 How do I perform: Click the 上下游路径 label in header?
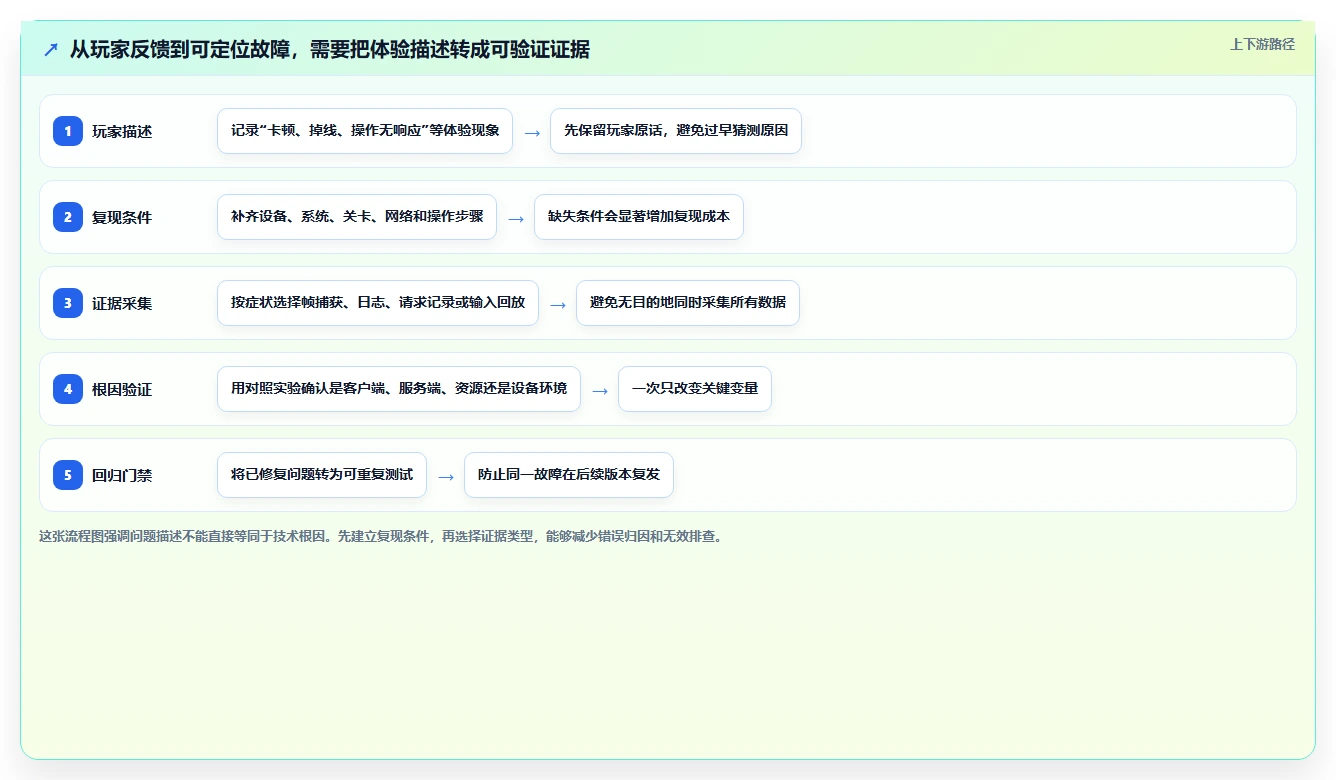[1262, 44]
